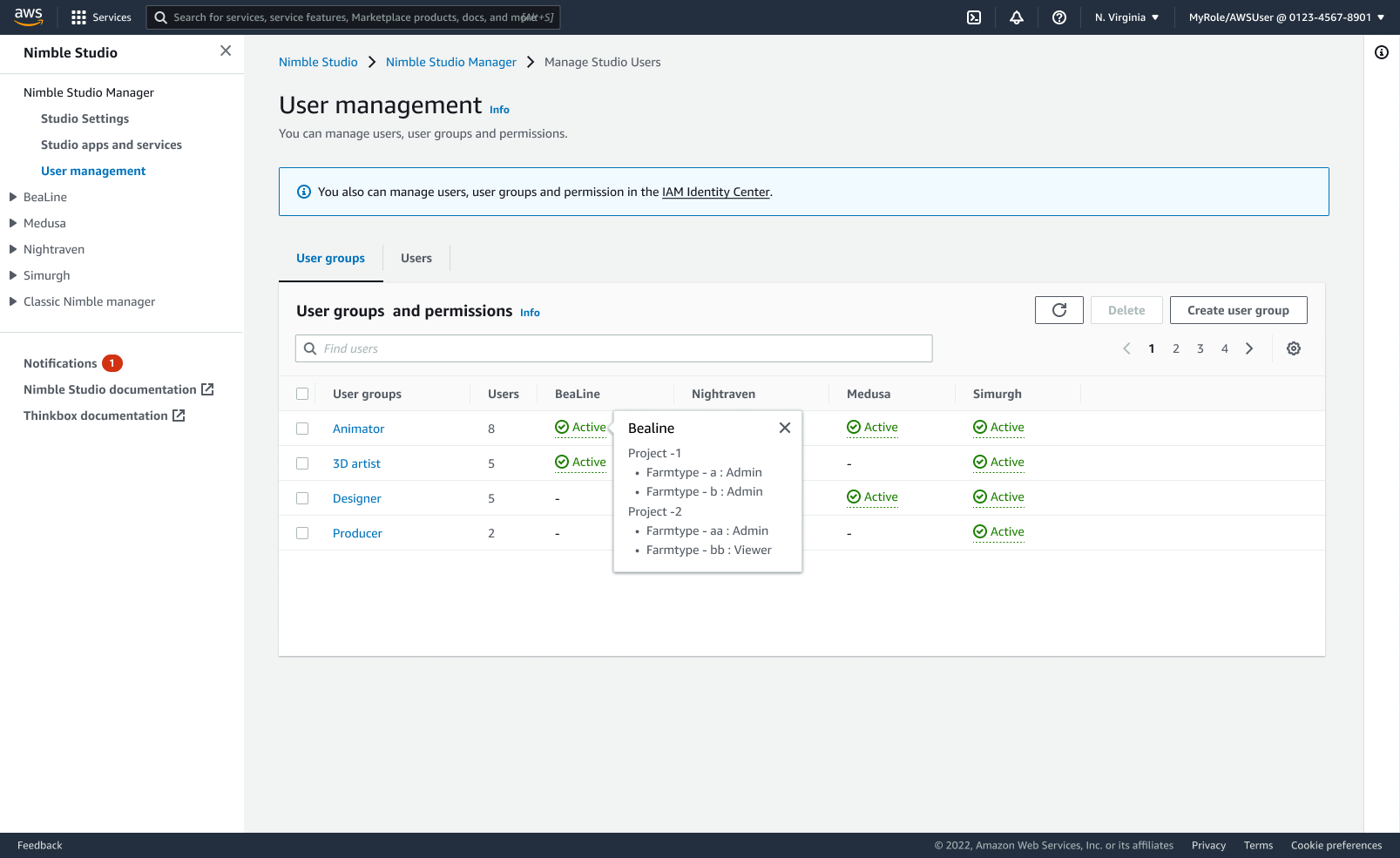The width and height of the screenshot is (1400, 858).
Task: Open the N. Virginia region dropdown
Action: click(x=1126, y=17)
